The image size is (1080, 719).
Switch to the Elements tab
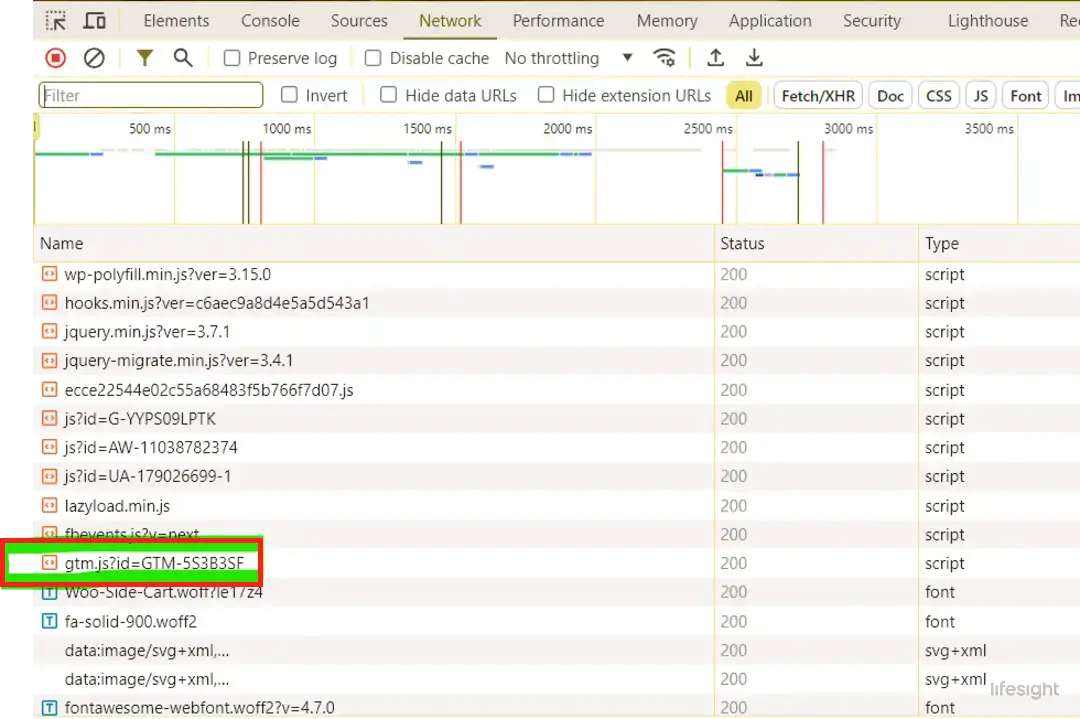pyautogui.click(x=176, y=21)
